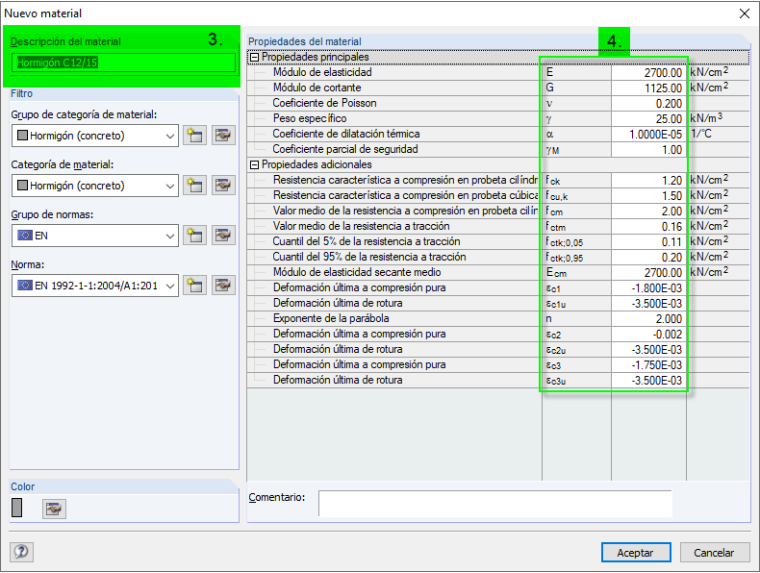This screenshot has width=760, height=573.
Task: Click library icon beside Grupo de categoría de material
Action: coord(223,135)
